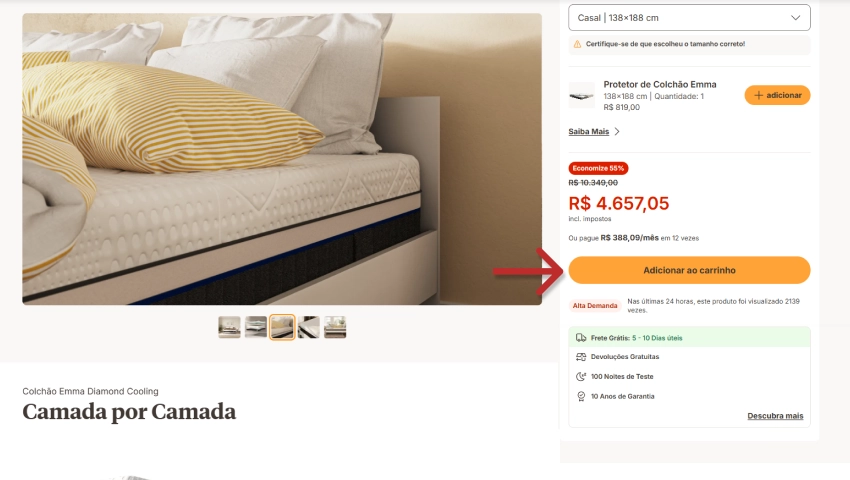Select the highlighted third gallery thumbnail
This screenshot has height=480, width=850.
click(x=282, y=327)
